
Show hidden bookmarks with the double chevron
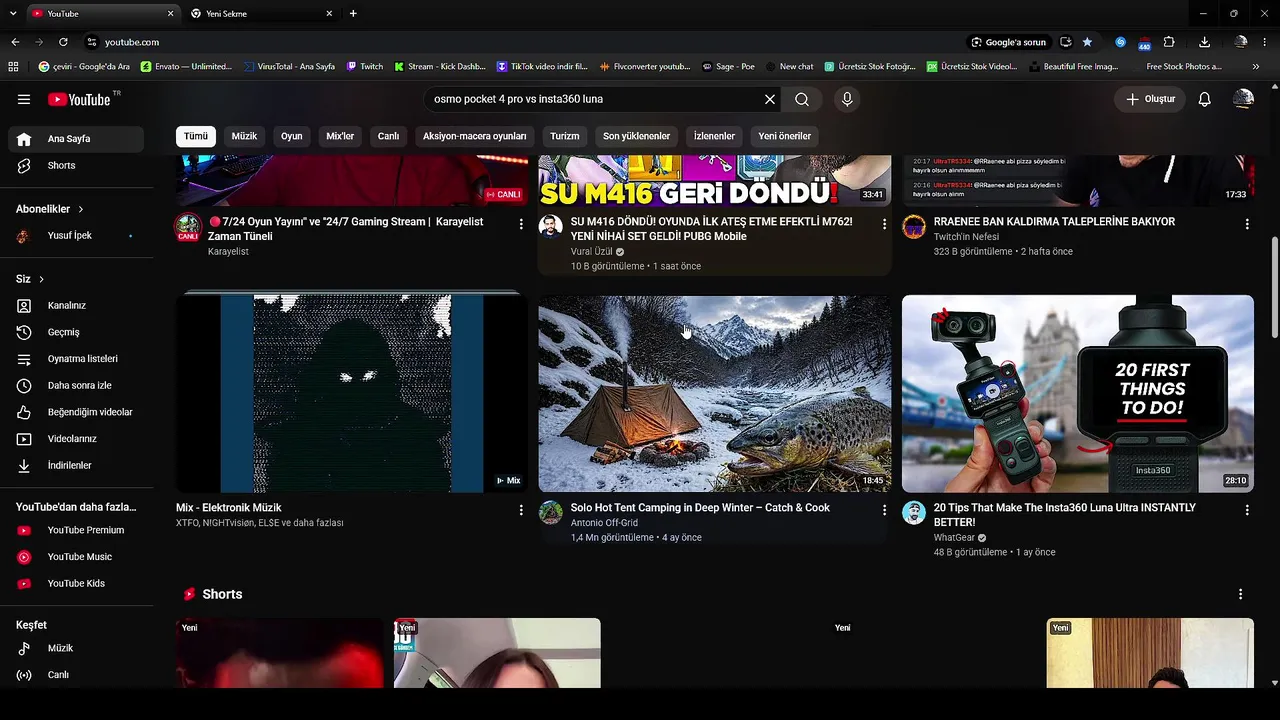(1257, 67)
